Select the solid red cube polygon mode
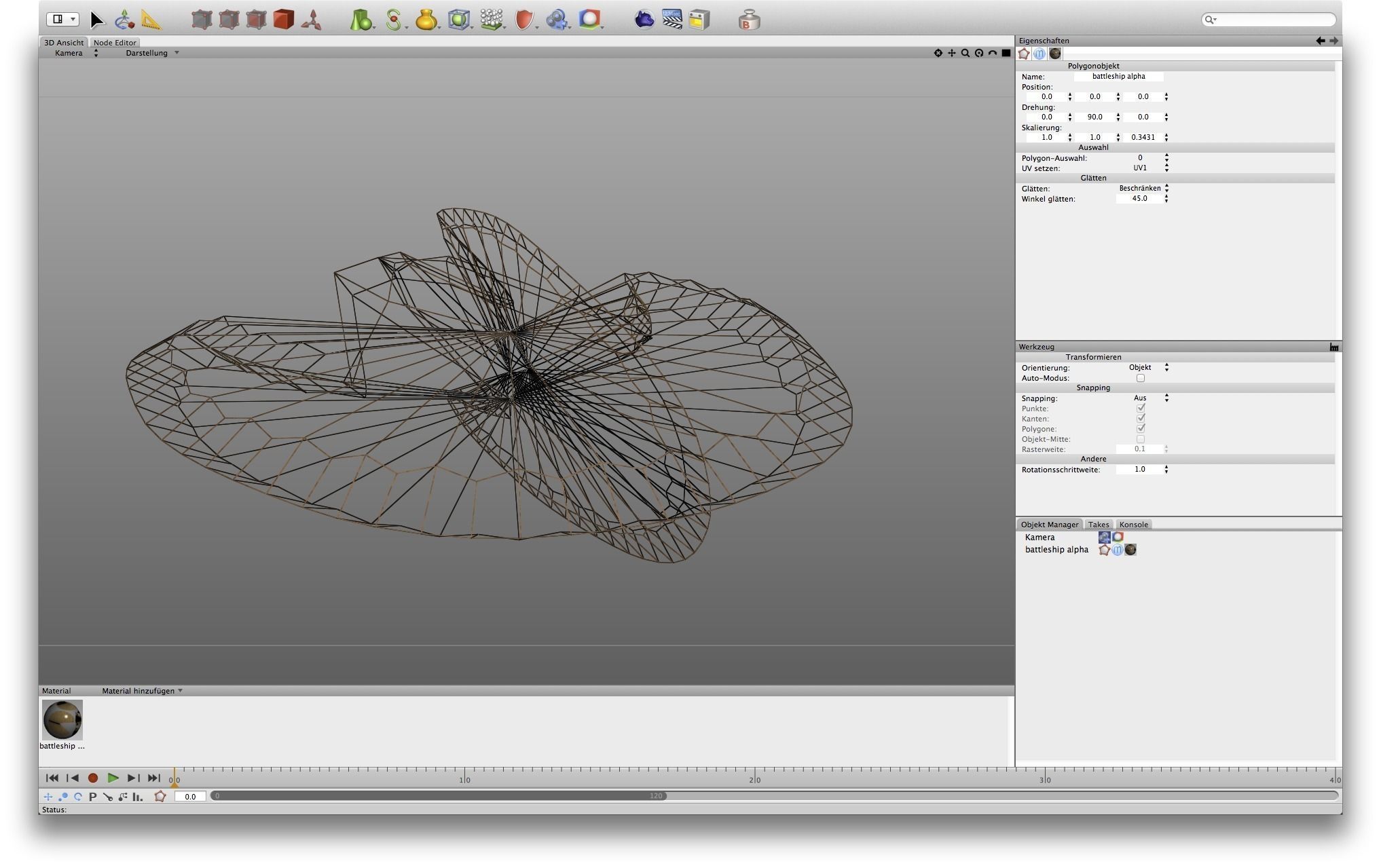The height and width of the screenshot is (868, 1381). 283,19
